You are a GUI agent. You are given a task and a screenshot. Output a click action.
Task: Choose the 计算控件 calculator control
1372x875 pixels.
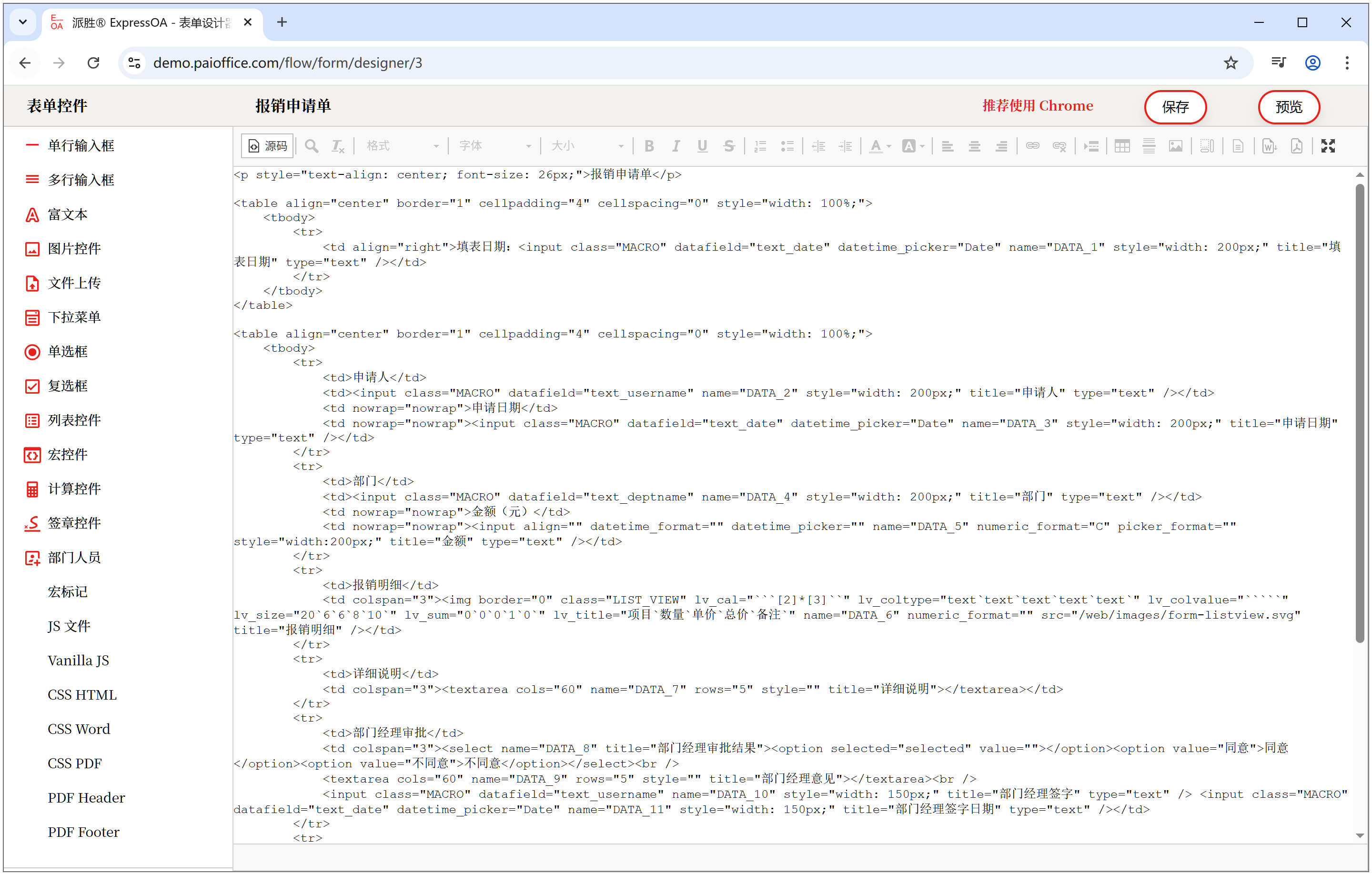(x=73, y=488)
